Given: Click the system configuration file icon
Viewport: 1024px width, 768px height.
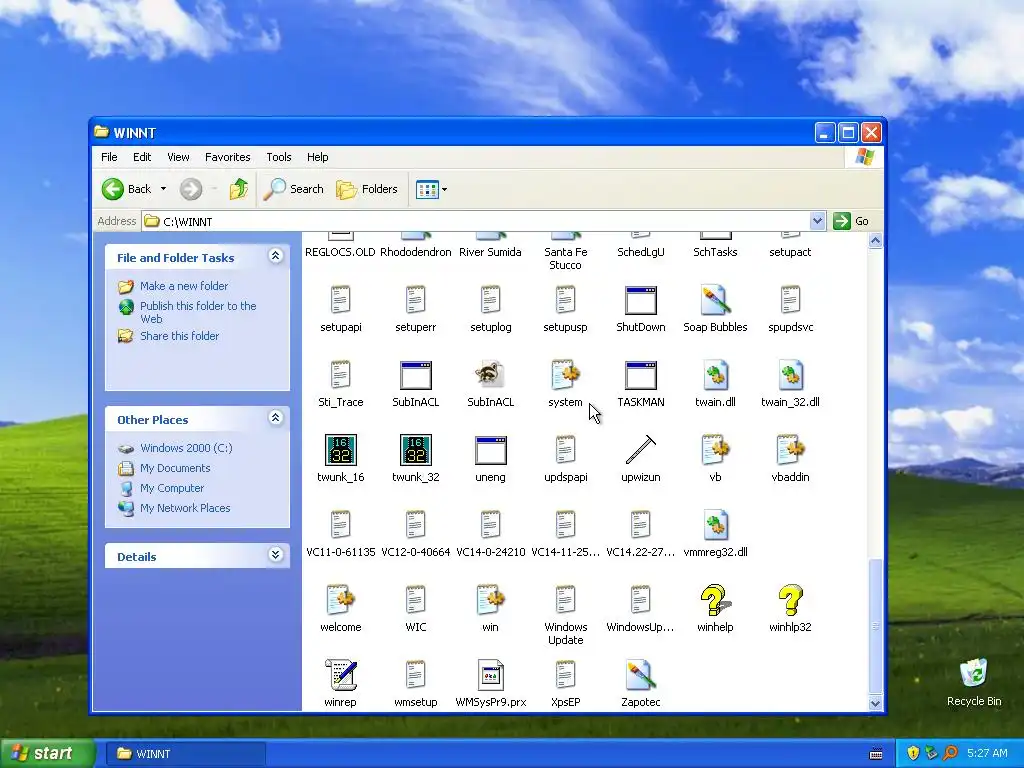Looking at the screenshot, I should [x=565, y=376].
